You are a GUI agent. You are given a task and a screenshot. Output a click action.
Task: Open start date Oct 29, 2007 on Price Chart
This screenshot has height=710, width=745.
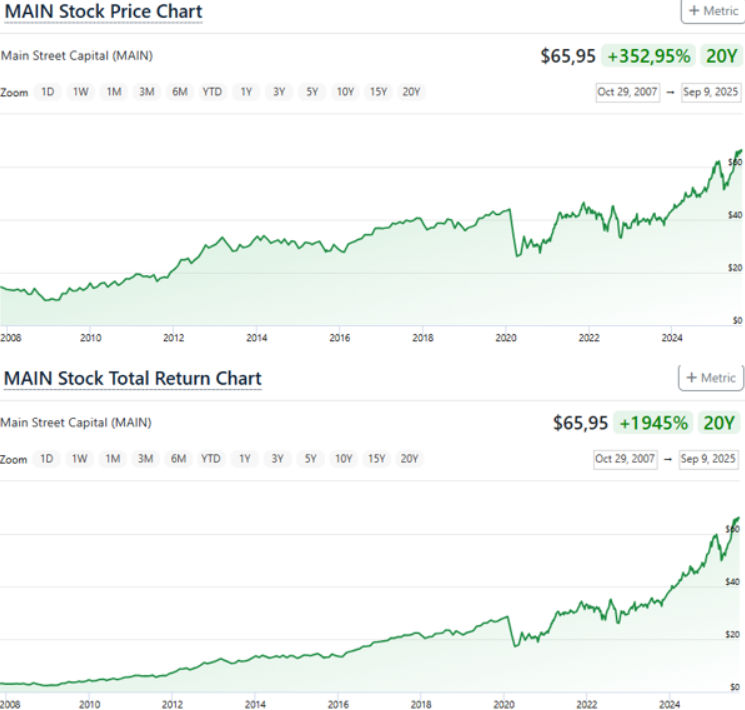(x=627, y=92)
